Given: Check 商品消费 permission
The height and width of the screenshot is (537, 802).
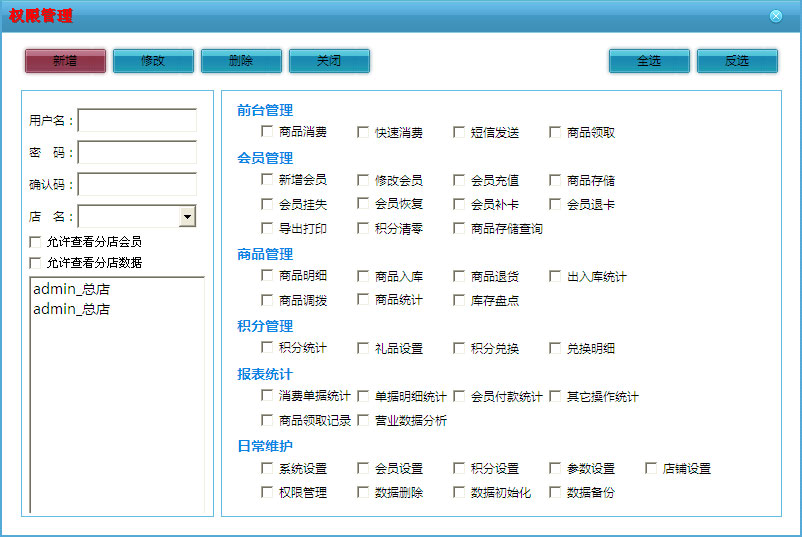Looking at the screenshot, I should 266,131.
